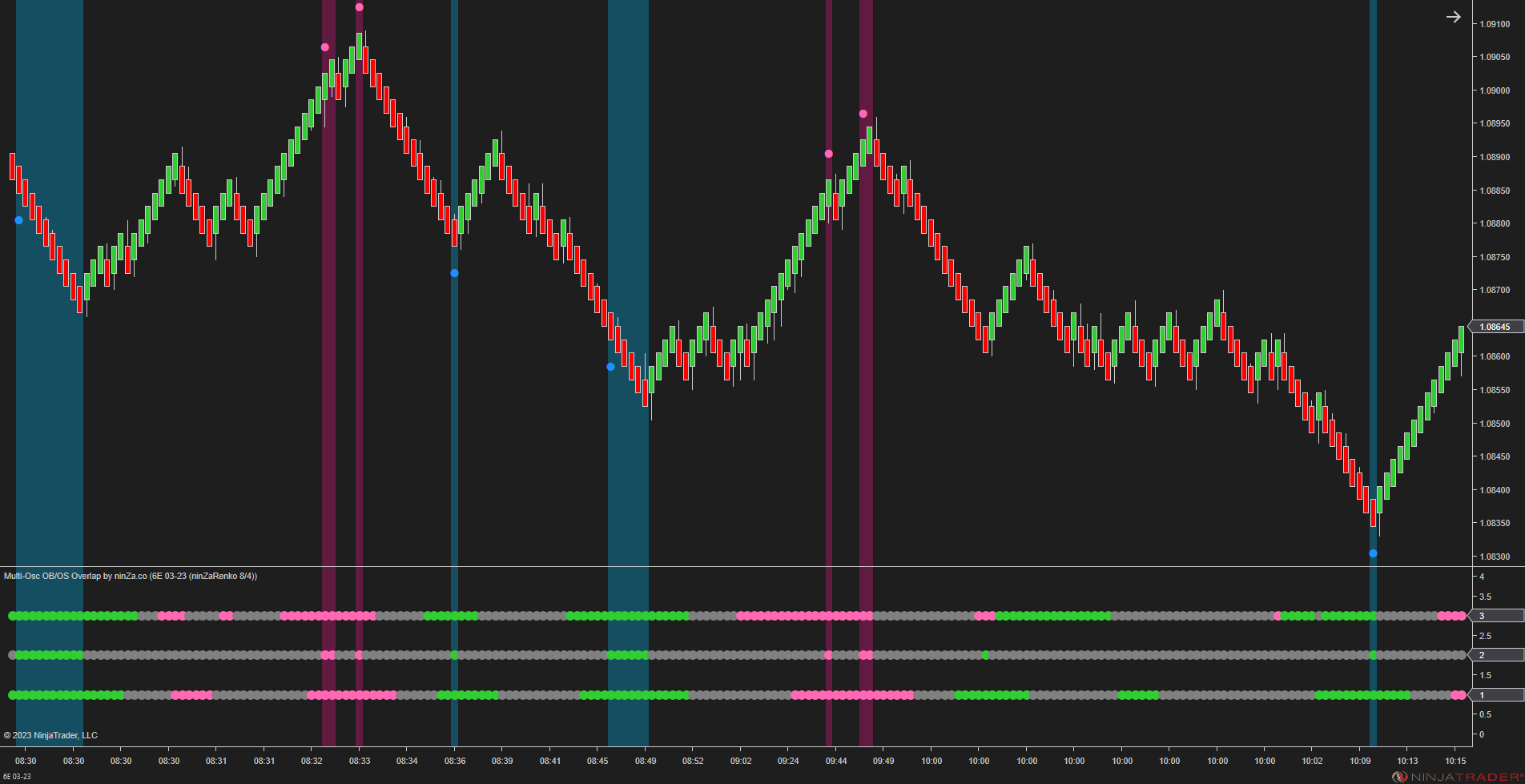Click the pink signal dot near 09:44
This screenshot has width=1525, height=784.
point(827,152)
